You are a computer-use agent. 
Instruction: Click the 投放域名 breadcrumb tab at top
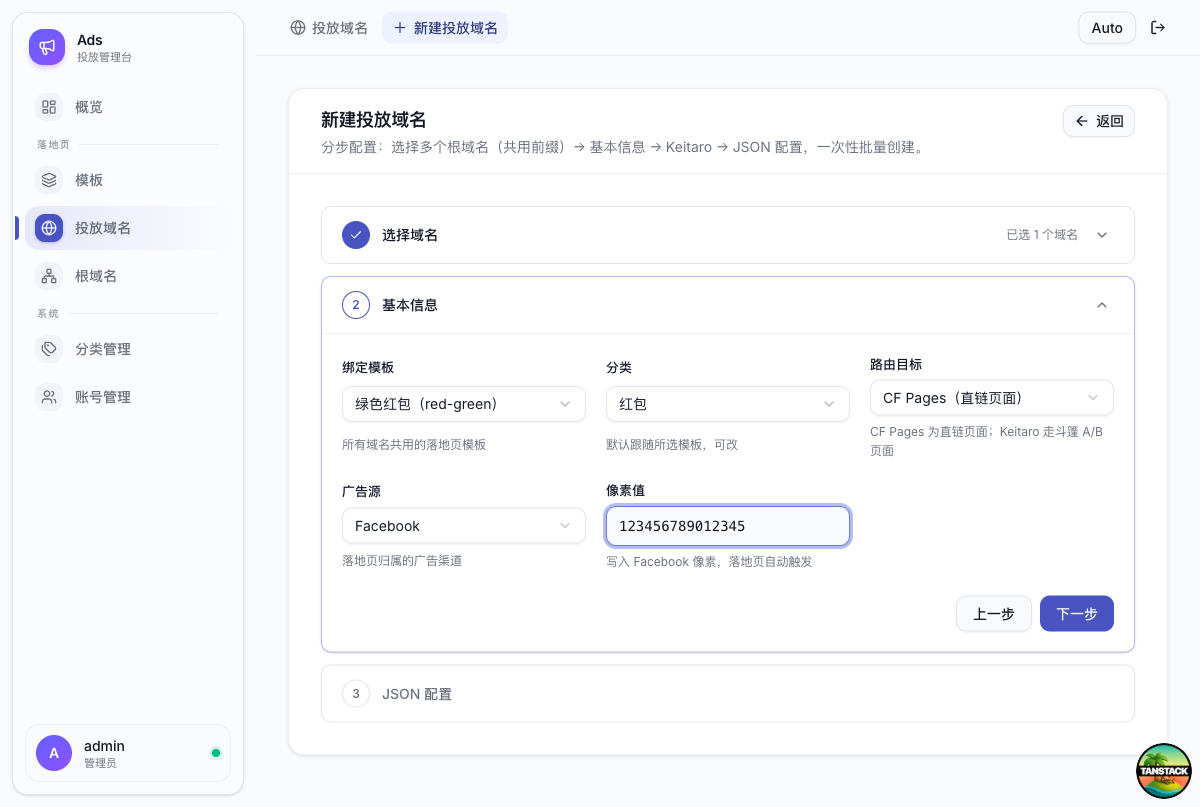[329, 28]
